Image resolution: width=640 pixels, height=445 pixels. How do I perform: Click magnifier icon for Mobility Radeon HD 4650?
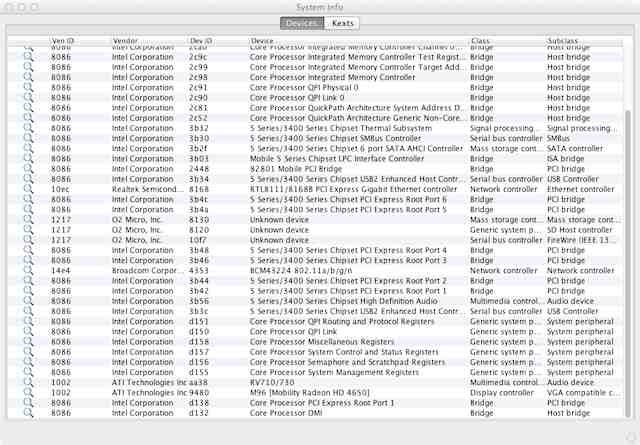28,393
